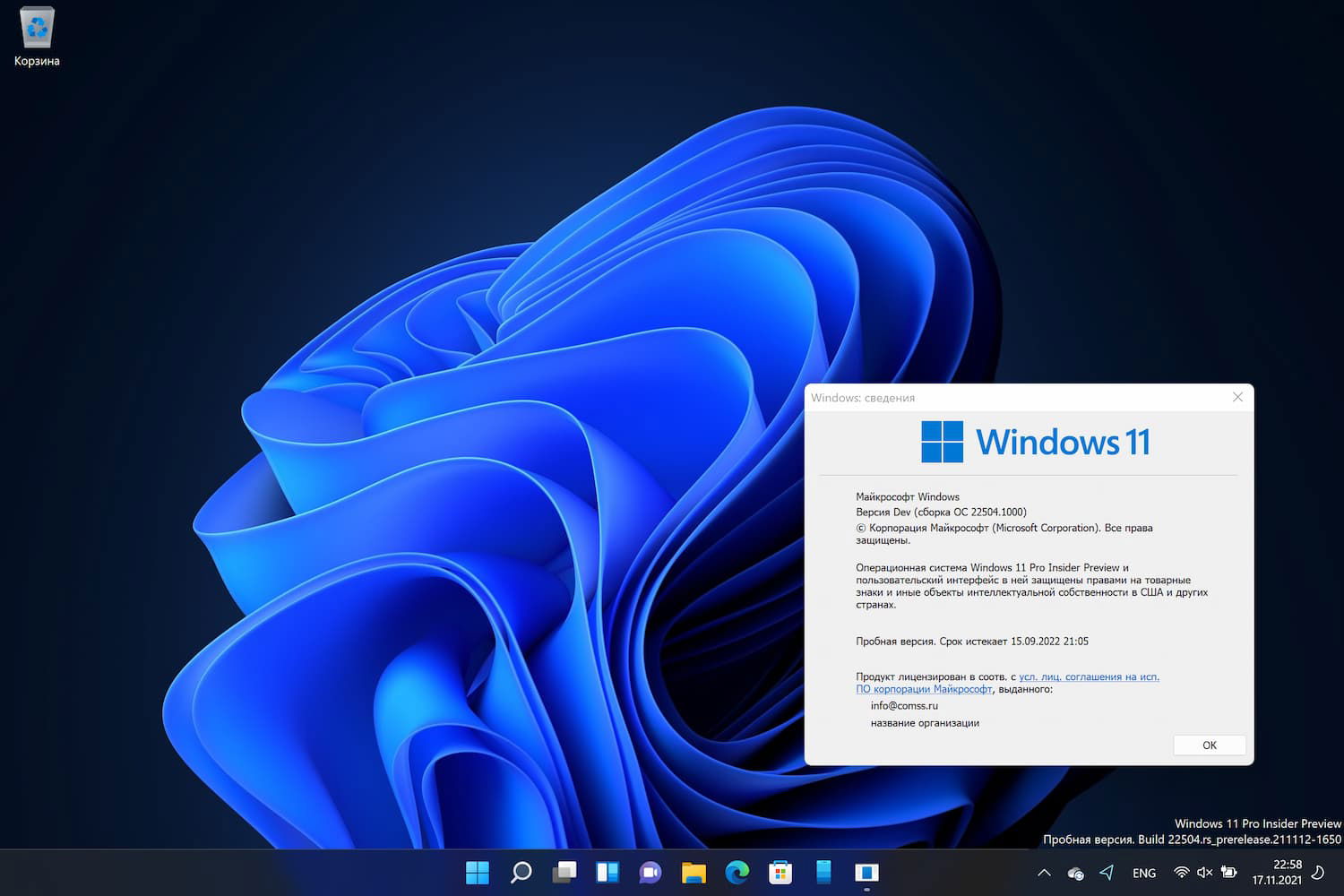
Task: Launch Microsoft Edge browser
Action: [737, 872]
